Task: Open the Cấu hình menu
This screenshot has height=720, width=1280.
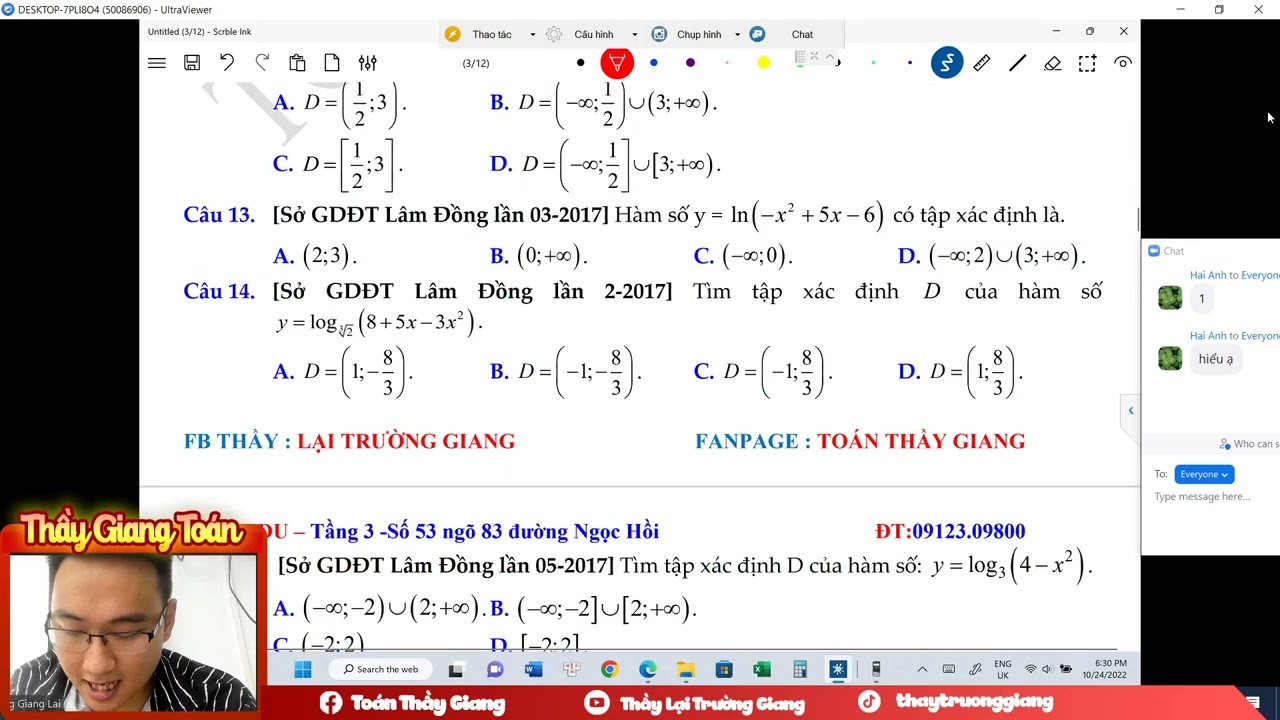Action: [593, 34]
